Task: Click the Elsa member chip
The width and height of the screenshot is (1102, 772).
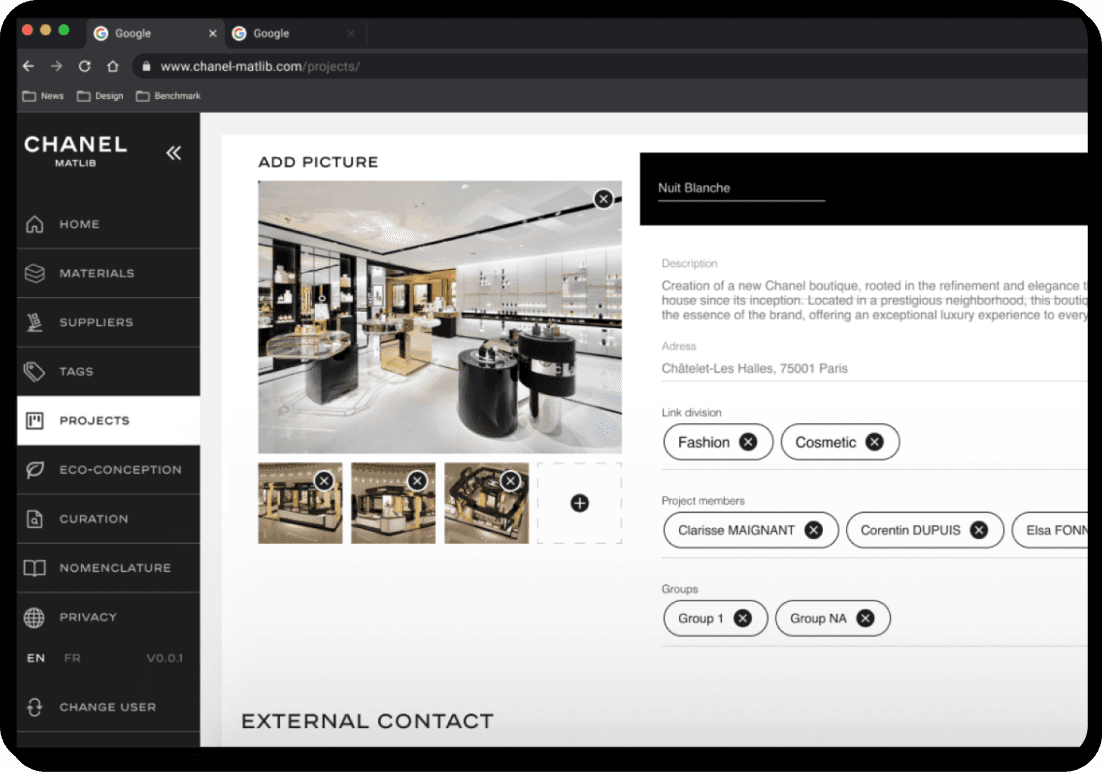Action: (x=1050, y=530)
